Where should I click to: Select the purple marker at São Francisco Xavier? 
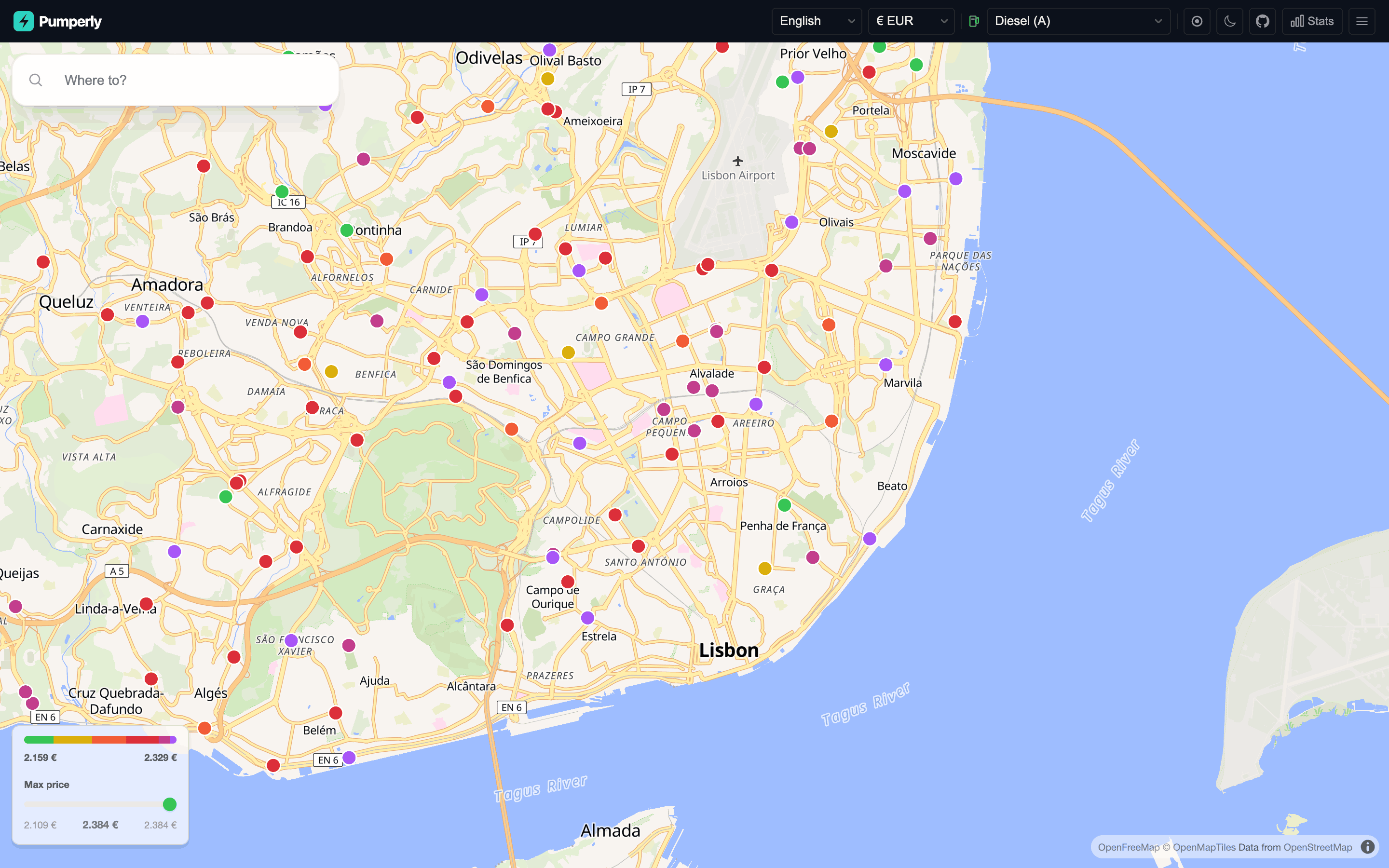pyautogui.click(x=292, y=640)
